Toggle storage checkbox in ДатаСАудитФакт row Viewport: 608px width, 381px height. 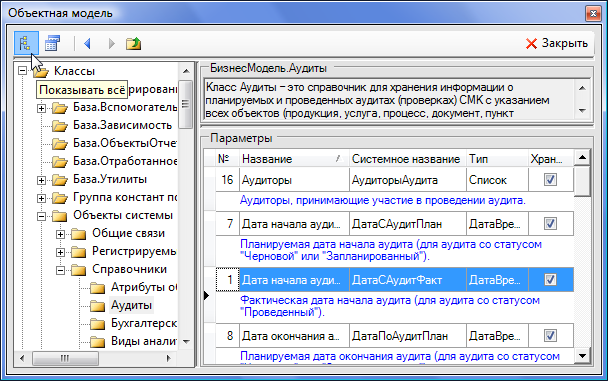(550, 279)
